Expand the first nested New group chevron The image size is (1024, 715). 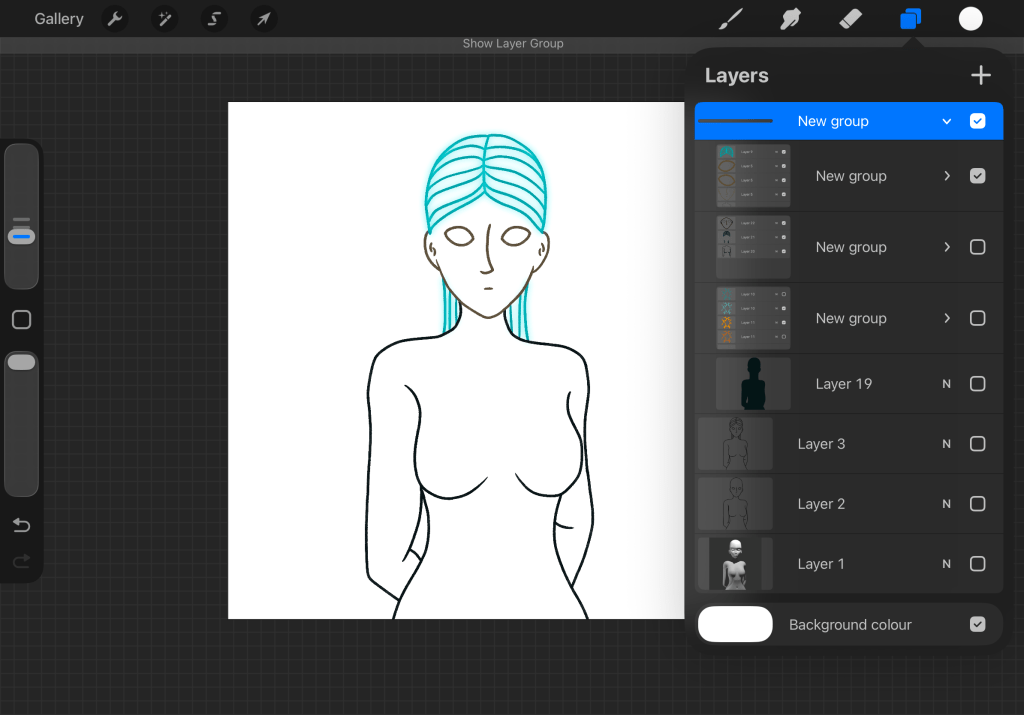[x=946, y=176]
